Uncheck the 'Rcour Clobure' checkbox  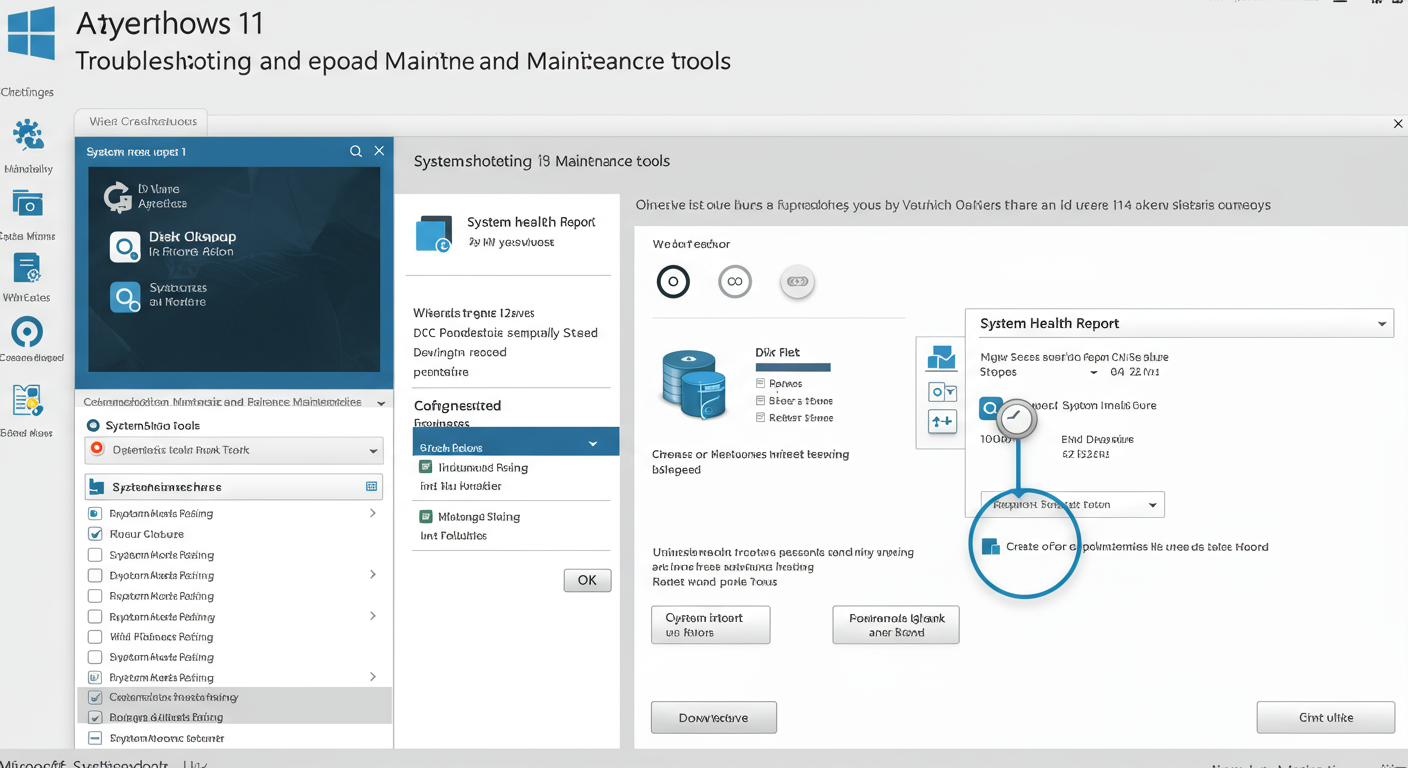[x=95, y=534]
